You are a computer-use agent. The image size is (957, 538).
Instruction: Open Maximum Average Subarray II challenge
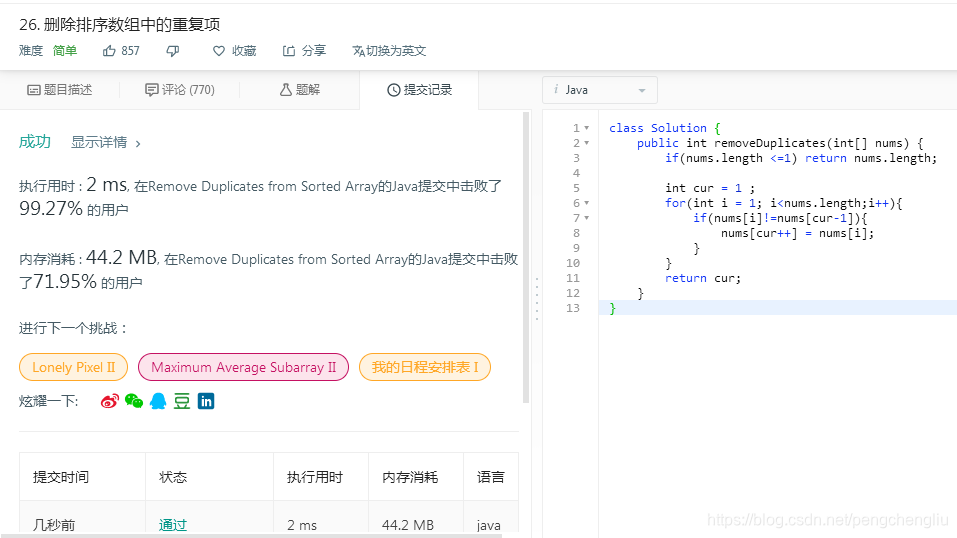(x=244, y=367)
